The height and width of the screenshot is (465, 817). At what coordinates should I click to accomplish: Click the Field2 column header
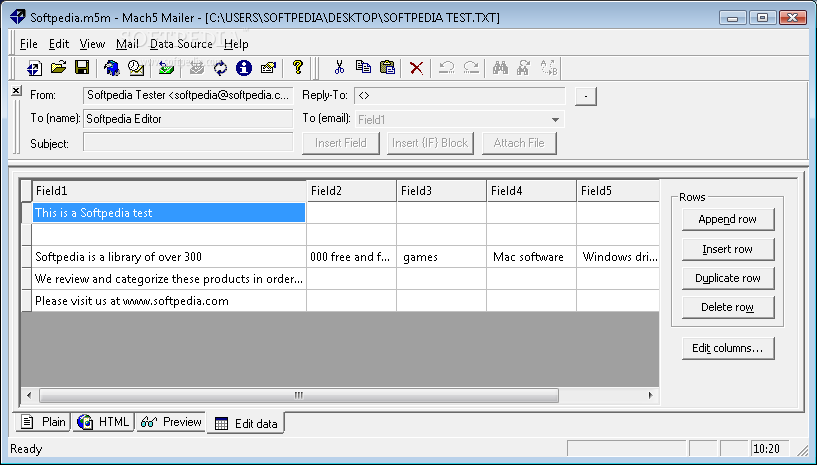[x=352, y=191]
